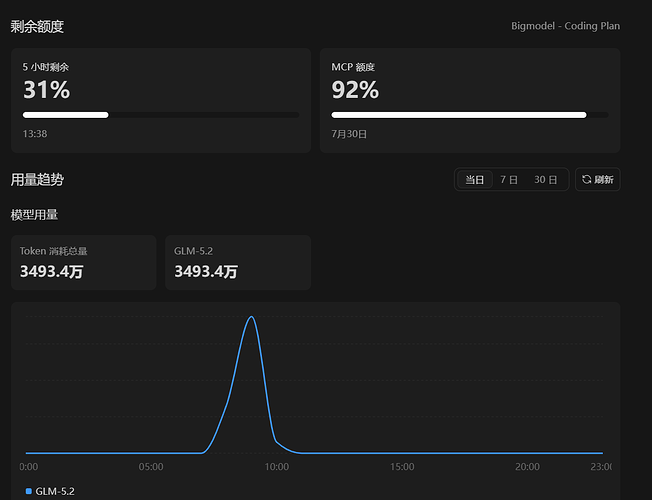Switch usage trend to 30 日

546,180
